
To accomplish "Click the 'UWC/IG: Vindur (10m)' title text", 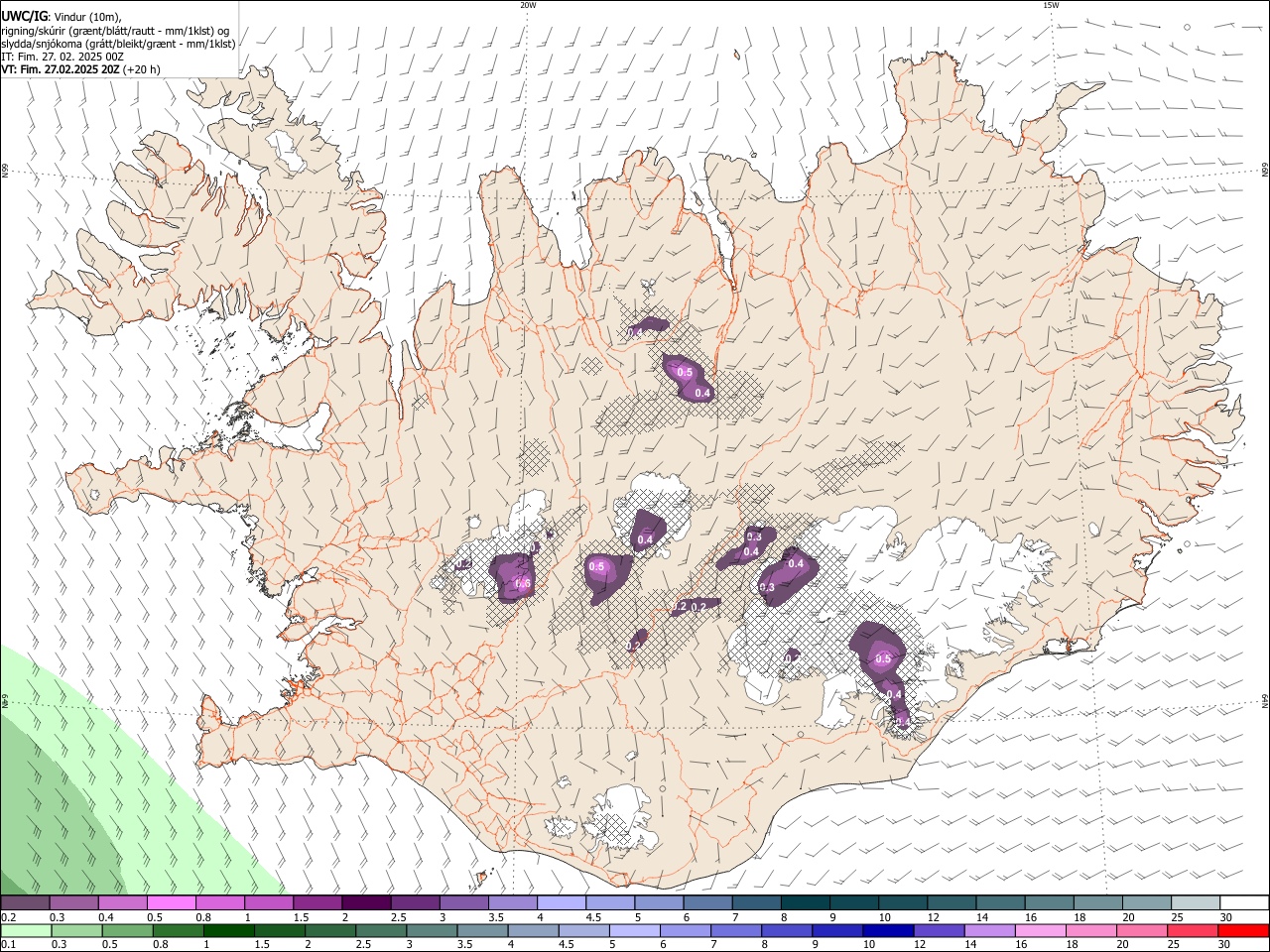I will [x=61, y=17].
